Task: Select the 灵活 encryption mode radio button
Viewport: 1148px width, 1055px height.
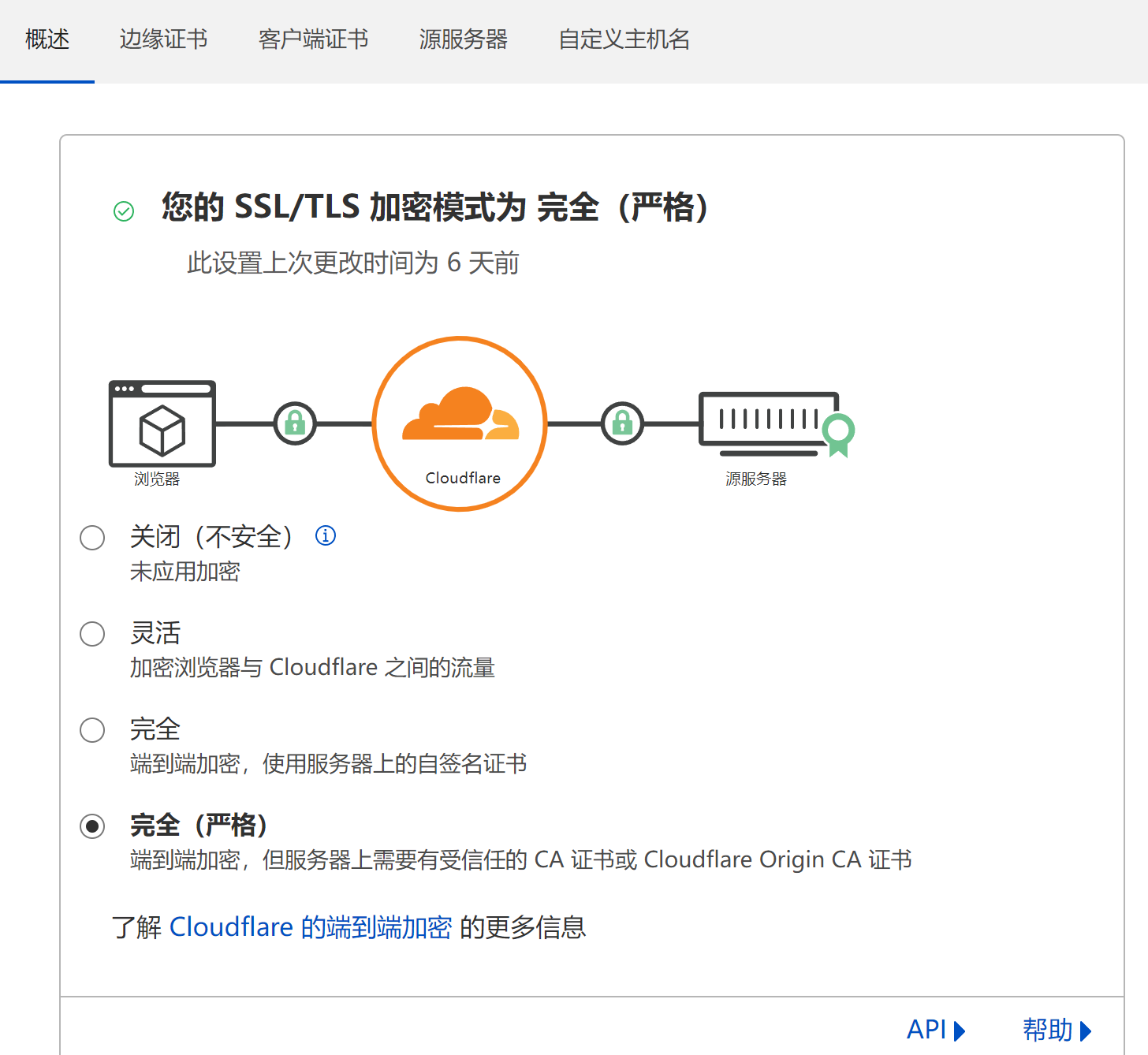Action: pyautogui.click(x=92, y=634)
